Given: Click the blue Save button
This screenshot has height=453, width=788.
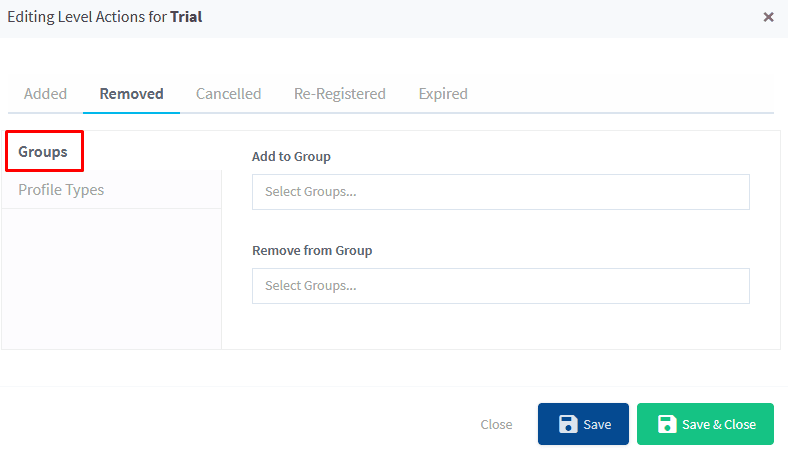Looking at the screenshot, I should point(583,424).
